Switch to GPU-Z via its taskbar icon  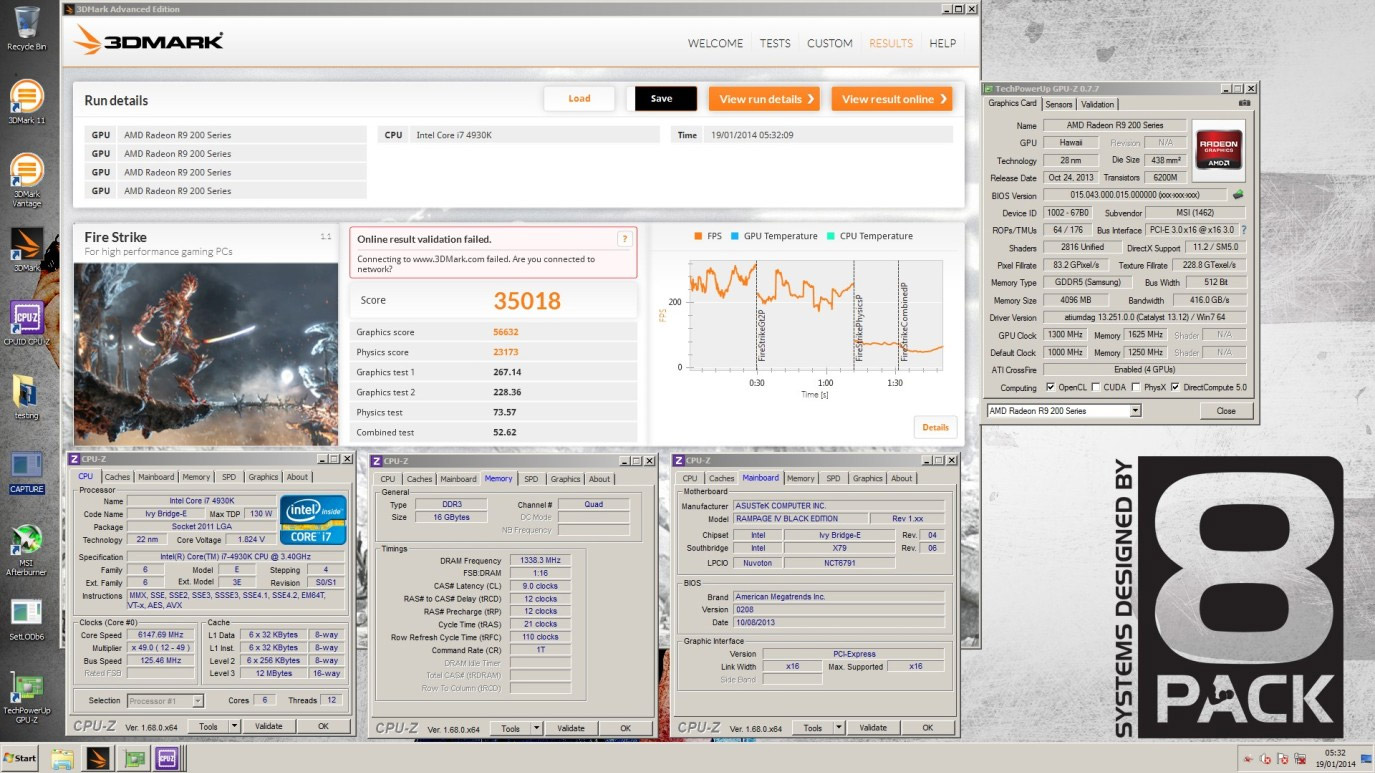(x=133, y=758)
